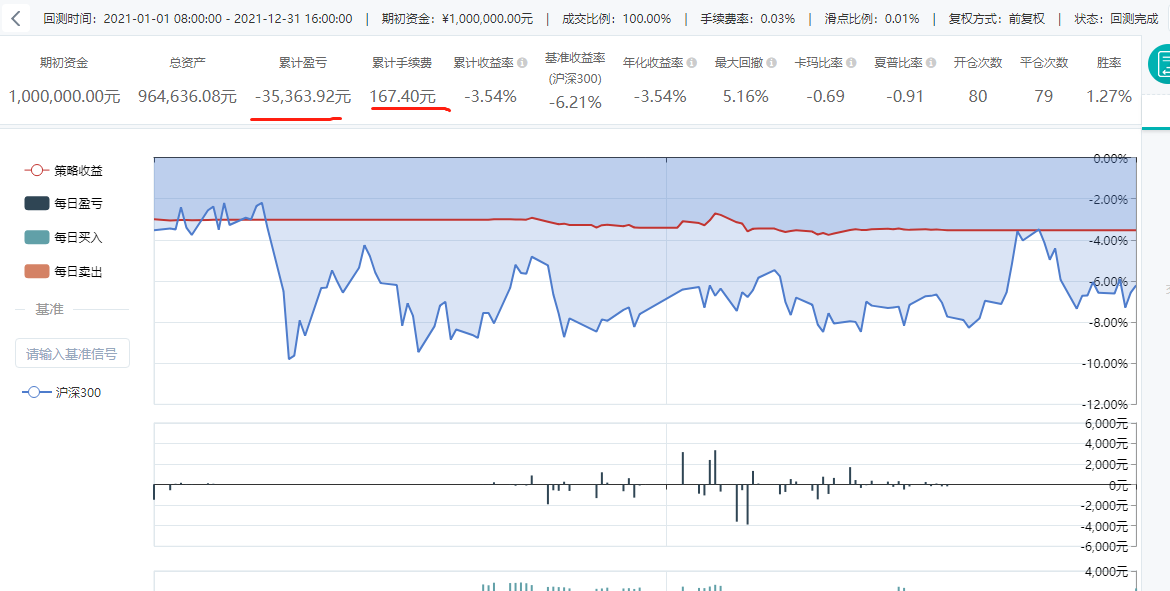1170x591 pixels.
Task: Click 最大回撤 value 5.16%
Action: tap(745, 96)
